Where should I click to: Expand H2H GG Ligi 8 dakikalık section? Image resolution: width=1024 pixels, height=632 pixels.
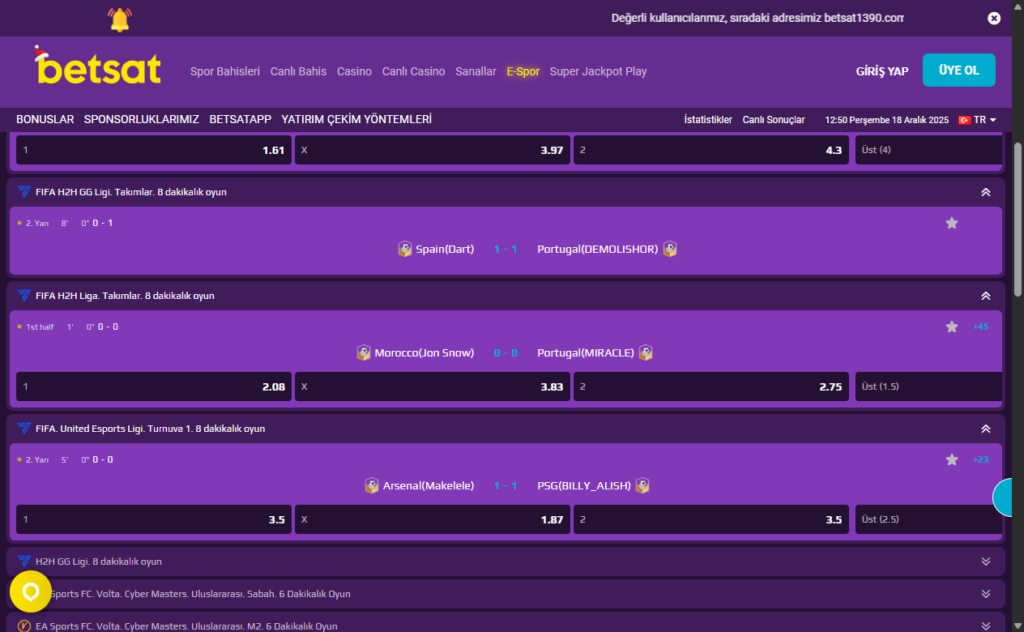(x=985, y=562)
